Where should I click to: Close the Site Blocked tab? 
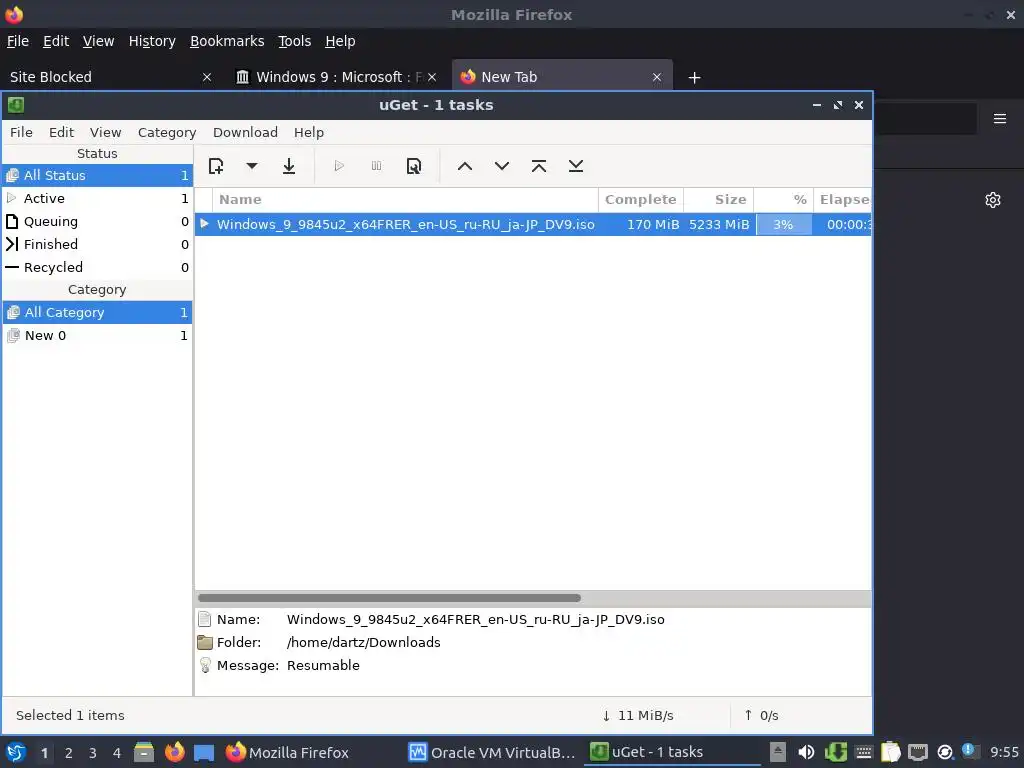(207, 77)
